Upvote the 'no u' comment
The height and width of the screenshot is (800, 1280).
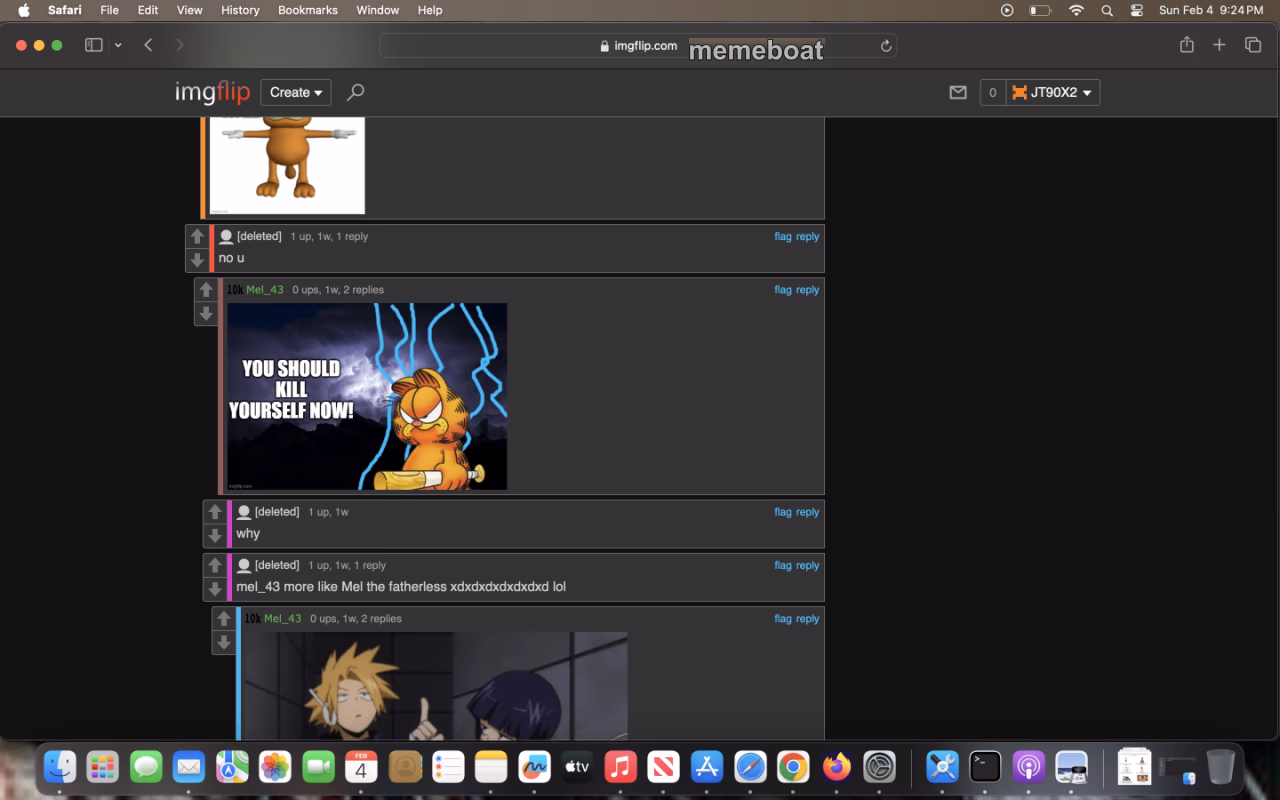tap(197, 236)
